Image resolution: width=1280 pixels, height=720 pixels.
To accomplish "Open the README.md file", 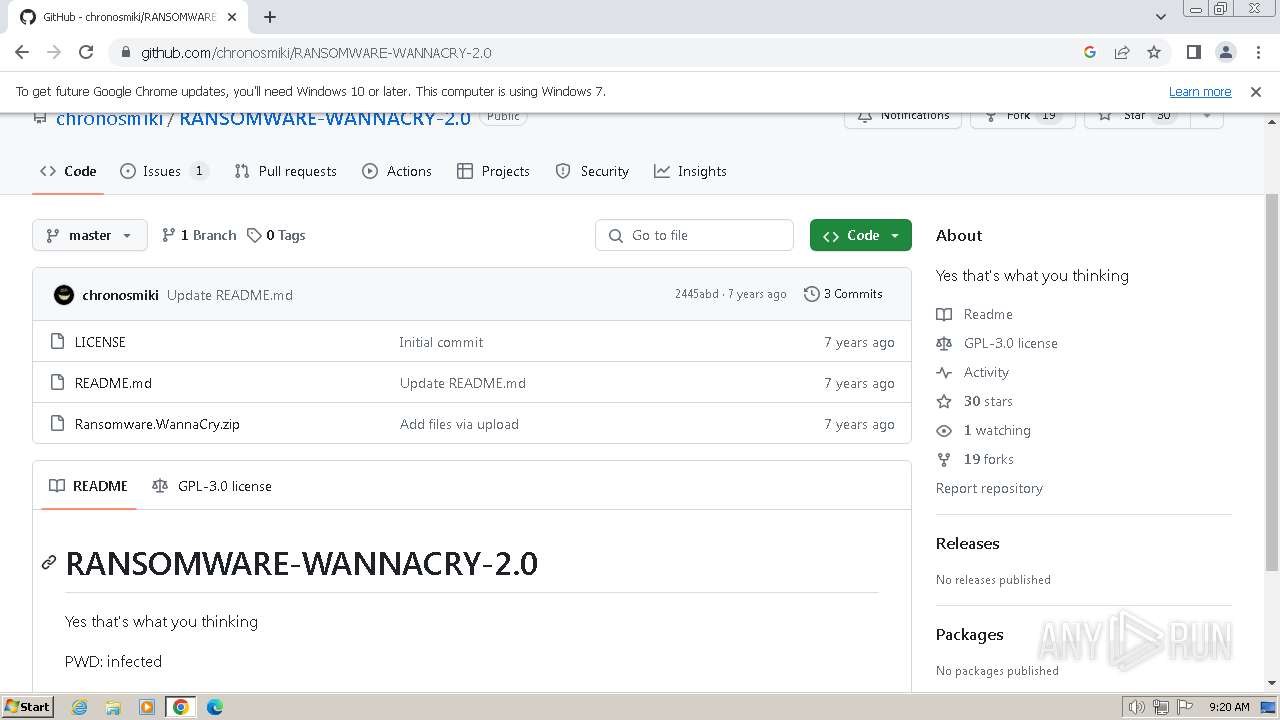I will tap(113, 383).
